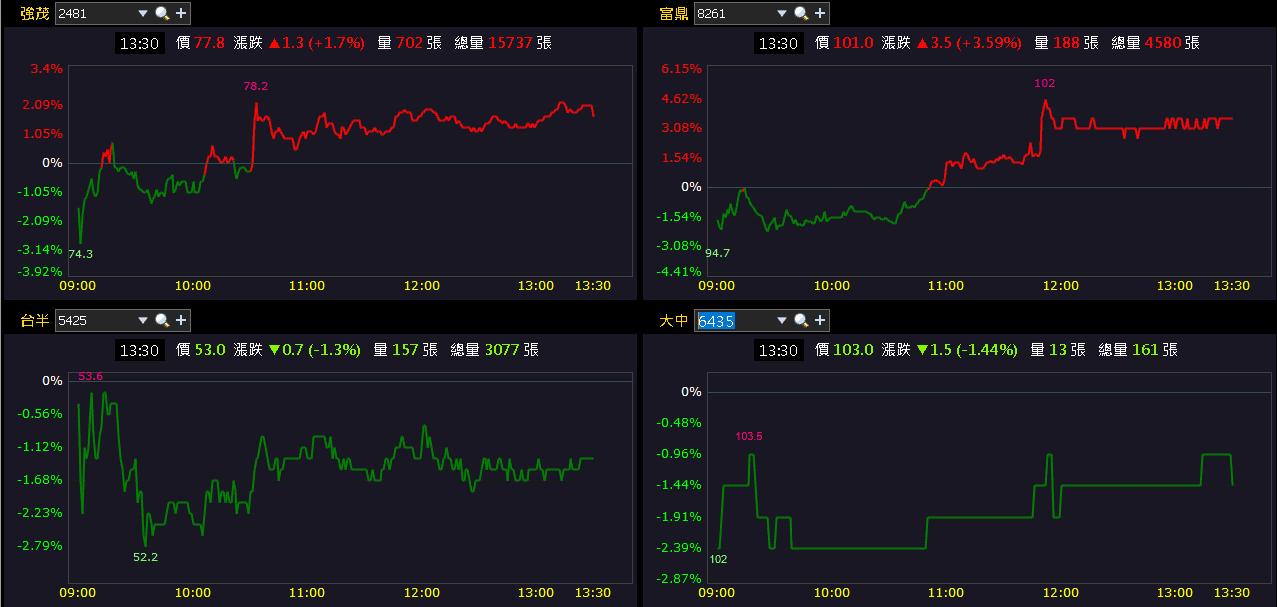The image size is (1277, 607).
Task: Click the plus icon in the 大中 panel
Action: [820, 320]
